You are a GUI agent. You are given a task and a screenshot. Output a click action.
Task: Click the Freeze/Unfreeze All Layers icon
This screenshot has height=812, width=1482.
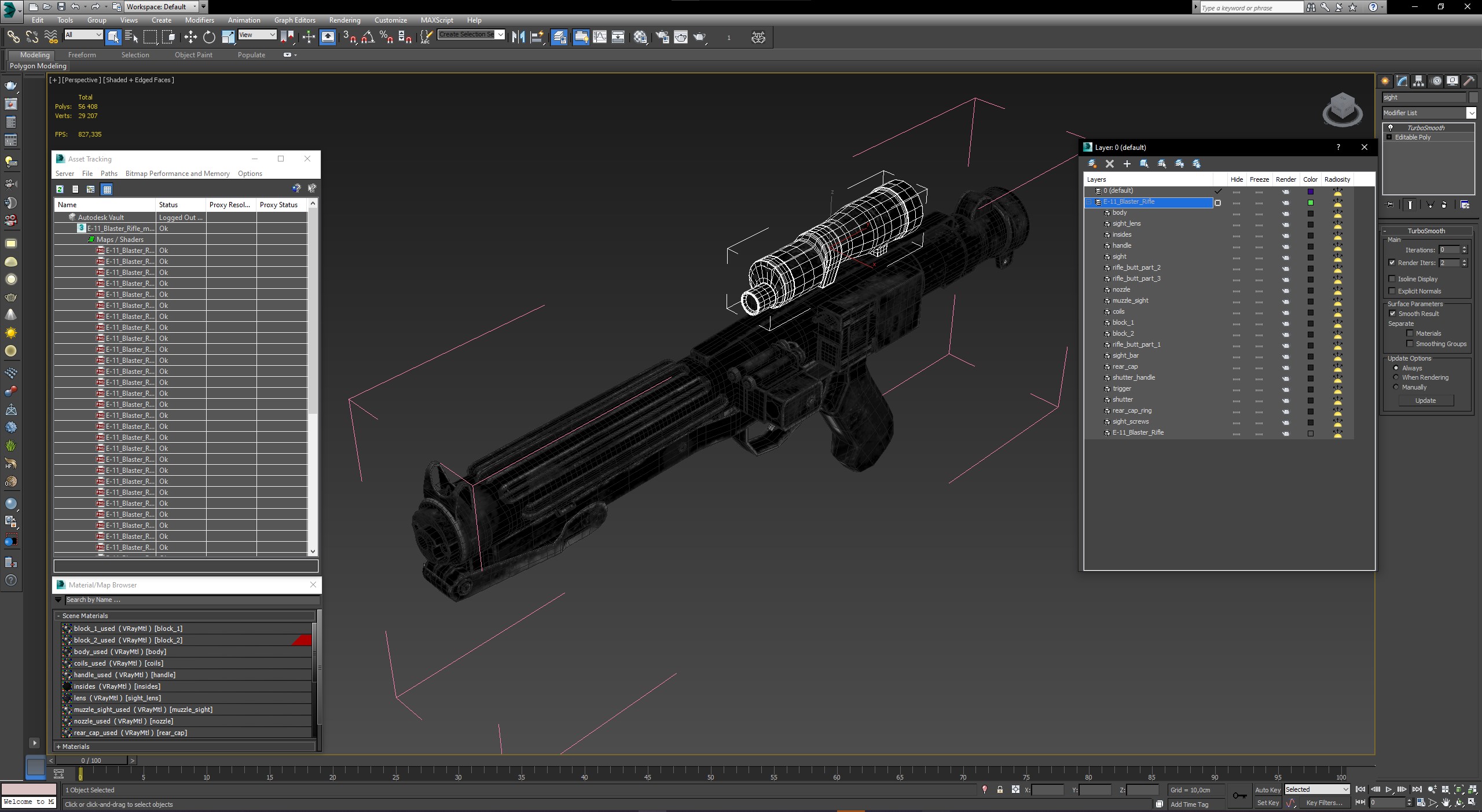click(x=1197, y=164)
